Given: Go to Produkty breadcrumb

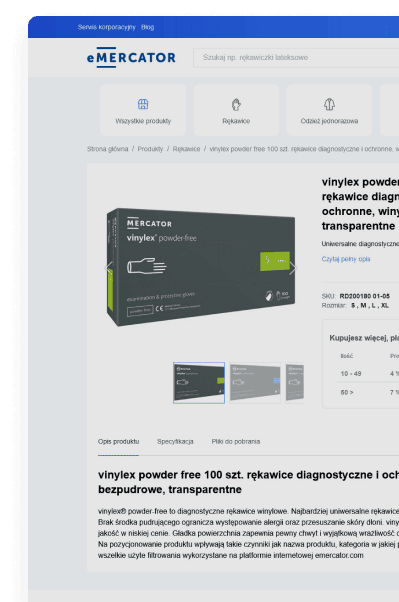Looking at the screenshot, I should pos(150,149).
